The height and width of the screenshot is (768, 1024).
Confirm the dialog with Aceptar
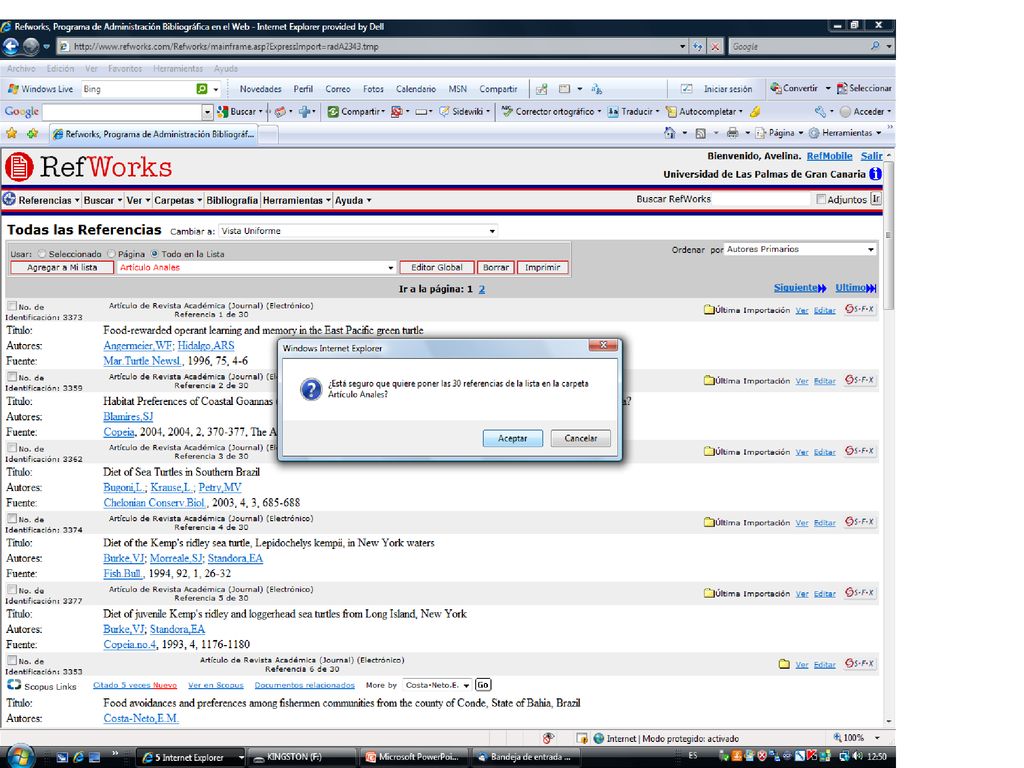[513, 438]
